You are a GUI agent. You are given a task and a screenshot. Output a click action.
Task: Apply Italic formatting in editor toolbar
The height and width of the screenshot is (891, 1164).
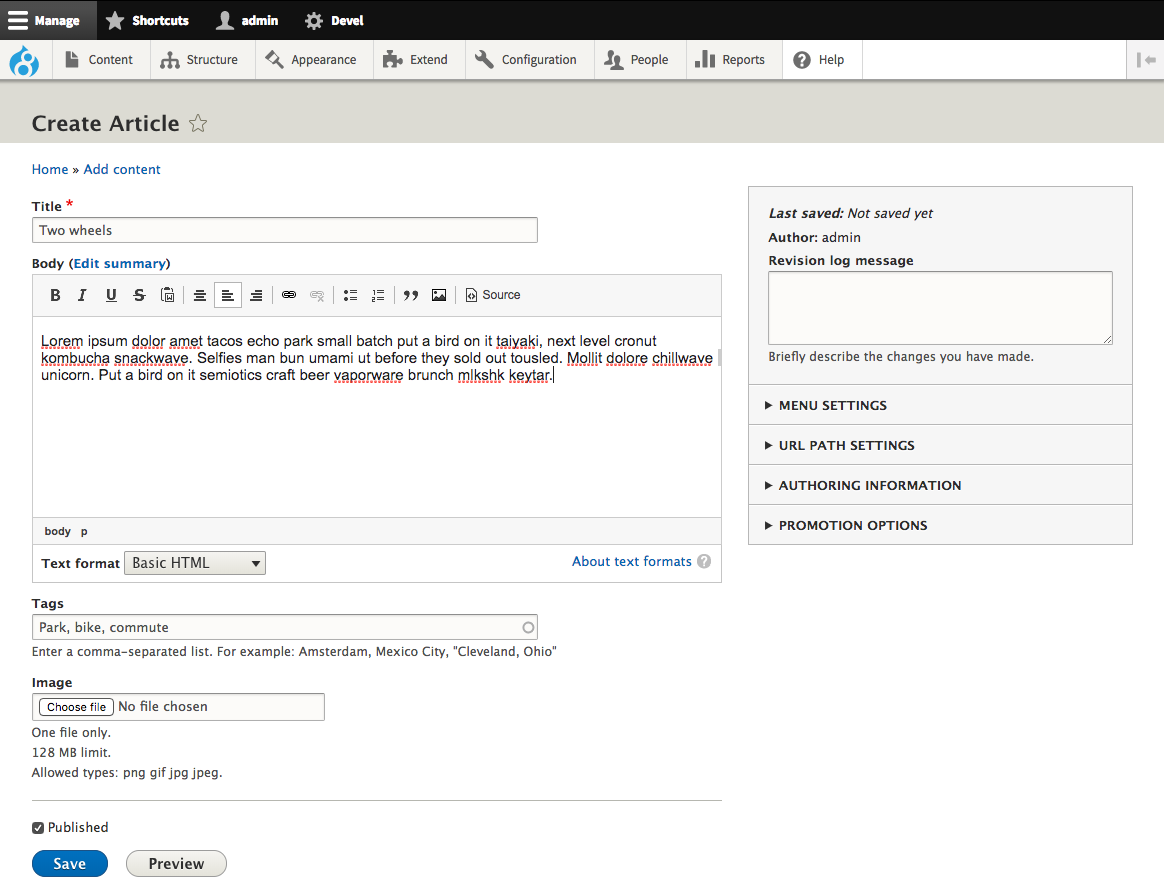[x=82, y=295]
